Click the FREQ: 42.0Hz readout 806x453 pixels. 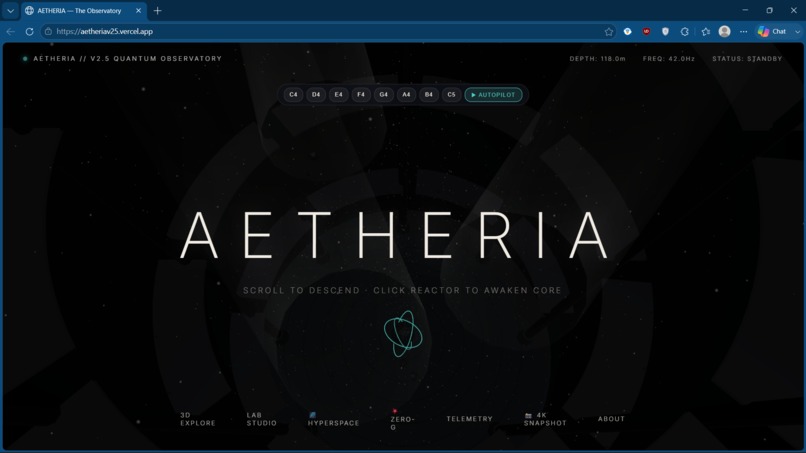tap(669, 59)
